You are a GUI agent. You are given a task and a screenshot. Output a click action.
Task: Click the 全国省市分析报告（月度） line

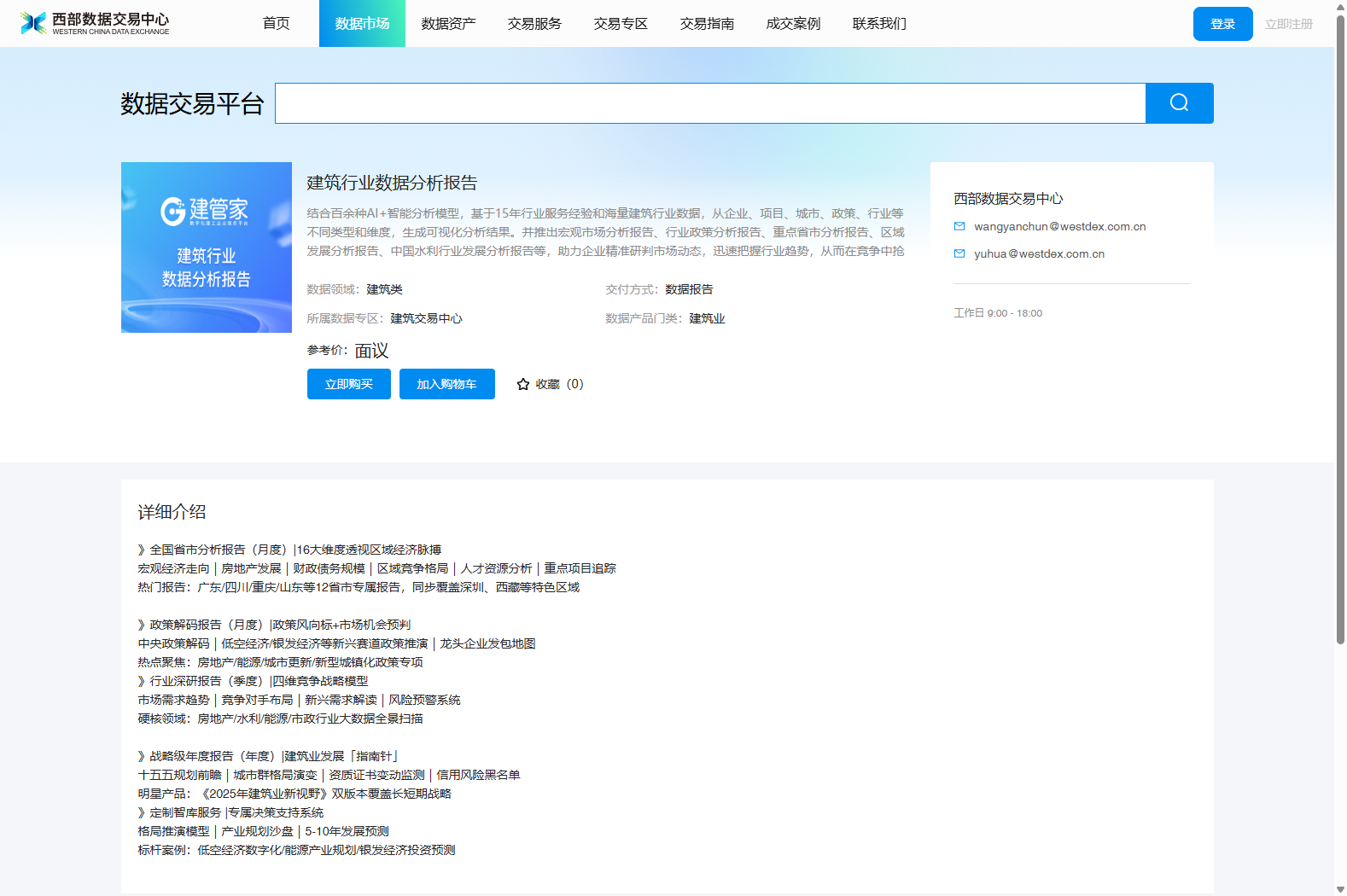tap(289, 550)
